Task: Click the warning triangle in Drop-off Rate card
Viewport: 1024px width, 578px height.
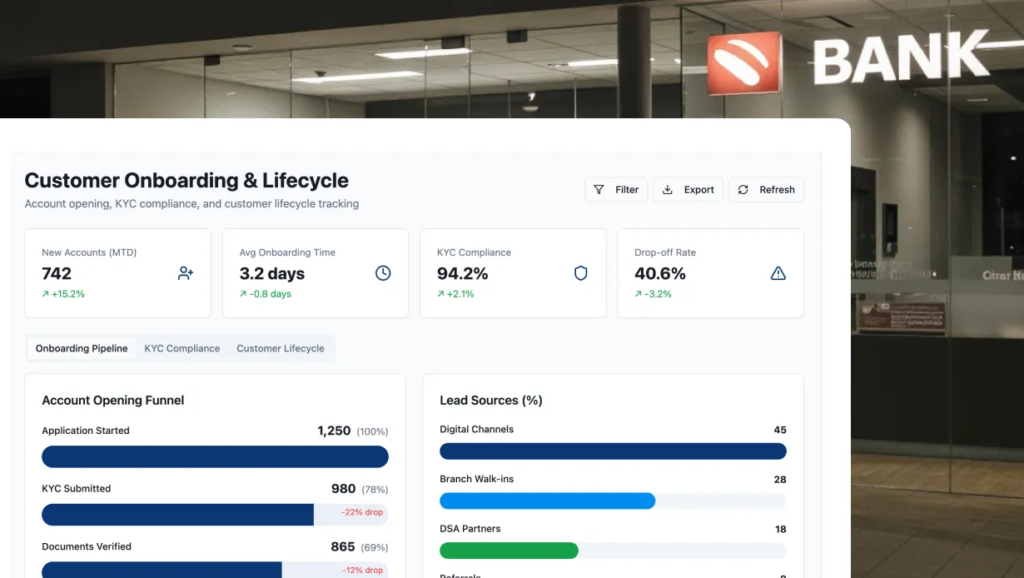Action: pyautogui.click(x=778, y=273)
